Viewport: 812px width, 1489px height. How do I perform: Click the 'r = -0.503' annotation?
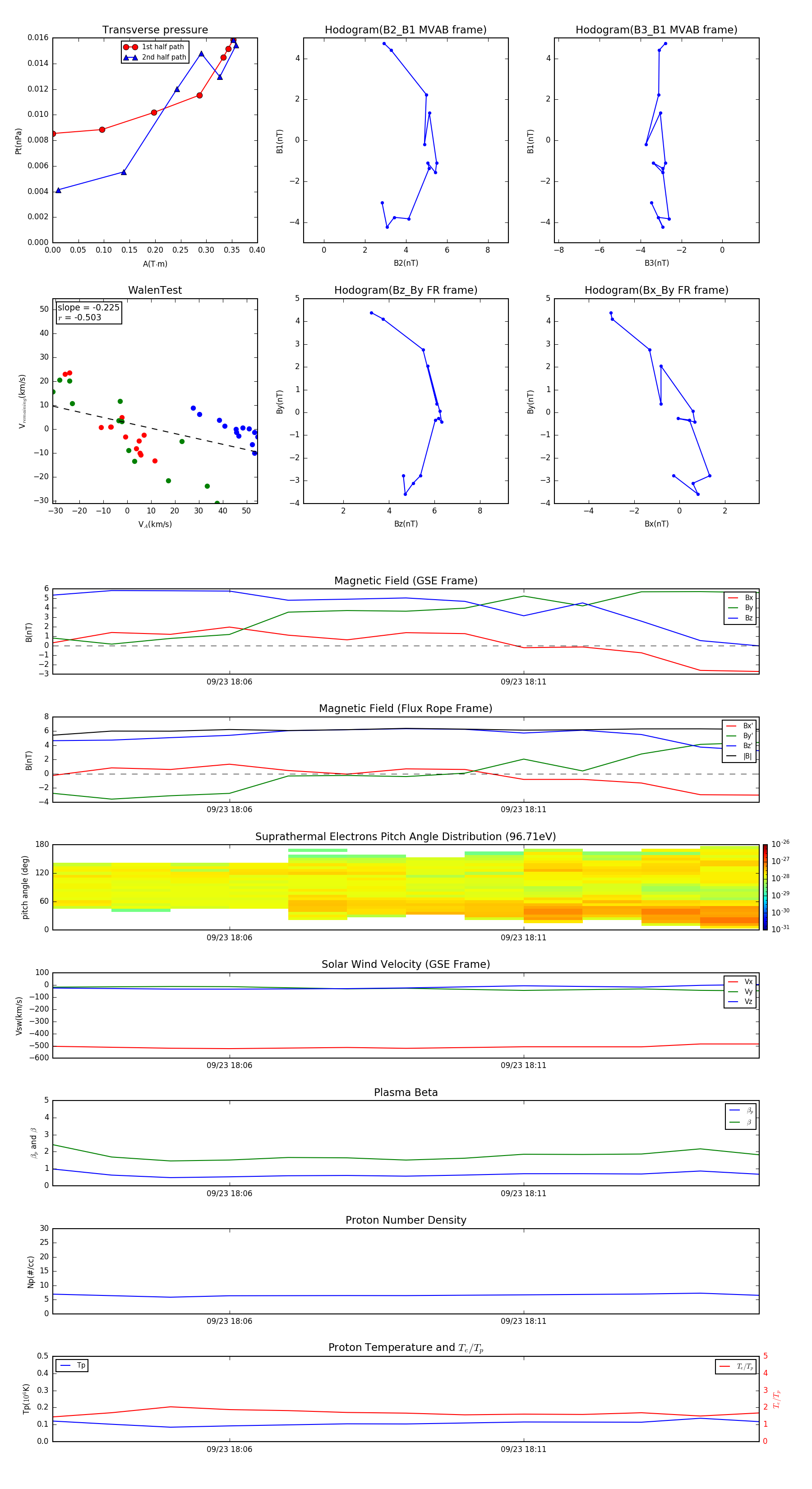pyautogui.click(x=80, y=317)
